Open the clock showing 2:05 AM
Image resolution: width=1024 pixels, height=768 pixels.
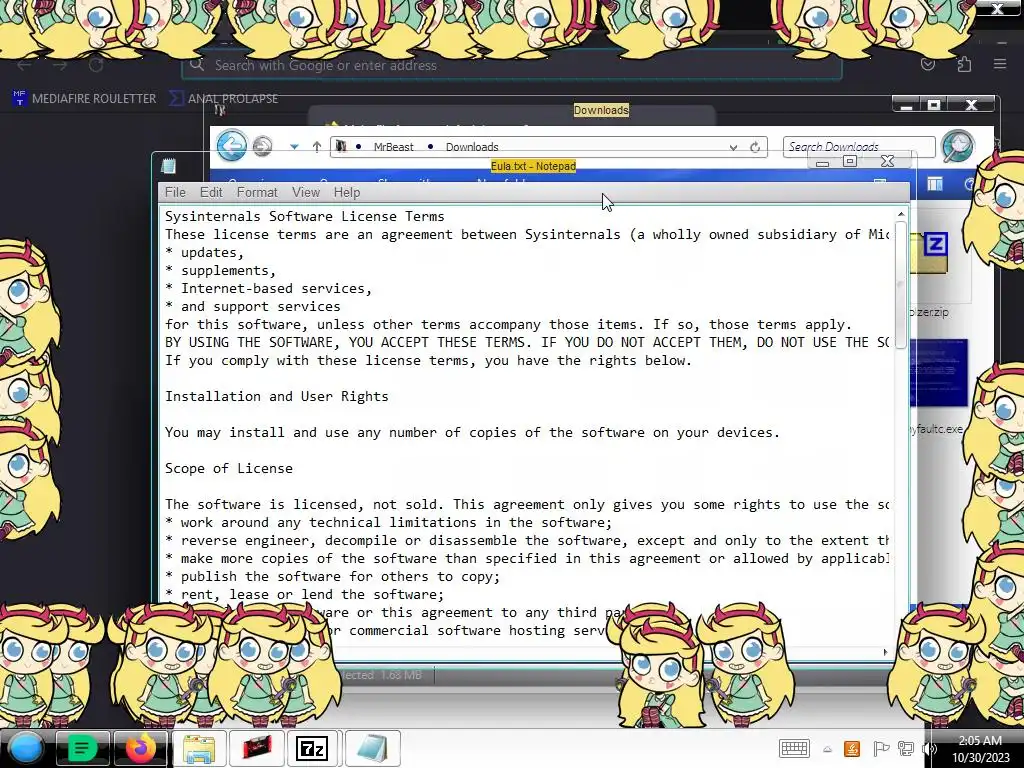[x=980, y=749]
